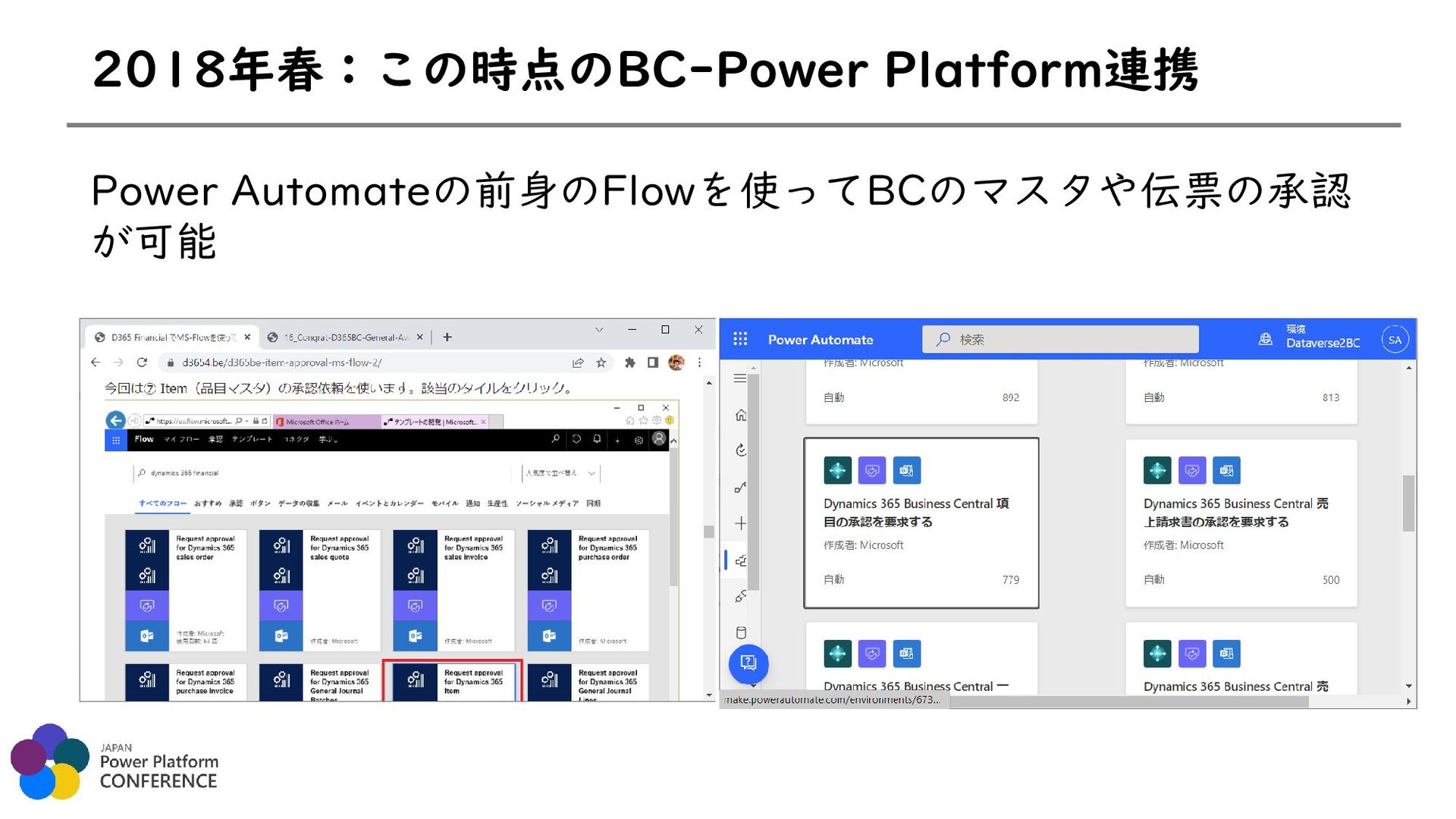The height and width of the screenshot is (819, 1456).
Task: Click the dynamics 365 financial template search field
Action: pyautogui.click(x=322, y=472)
